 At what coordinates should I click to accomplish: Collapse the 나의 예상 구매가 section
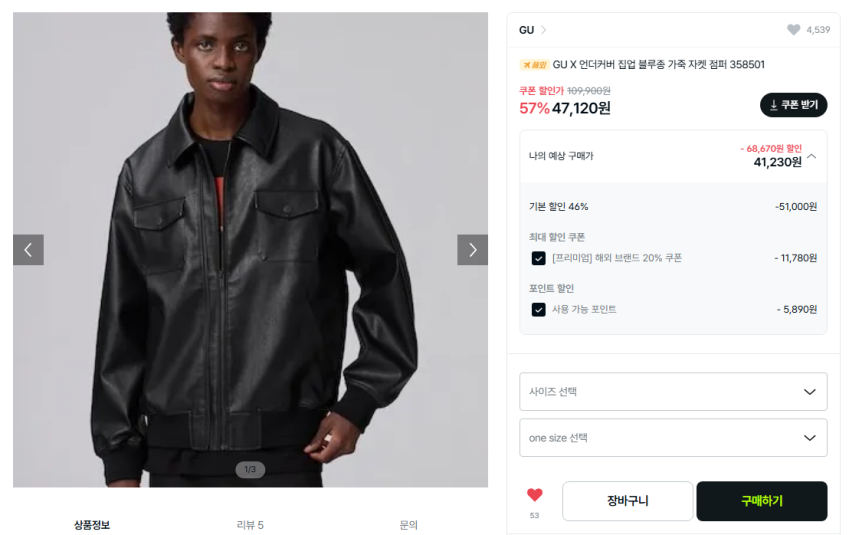coord(812,156)
